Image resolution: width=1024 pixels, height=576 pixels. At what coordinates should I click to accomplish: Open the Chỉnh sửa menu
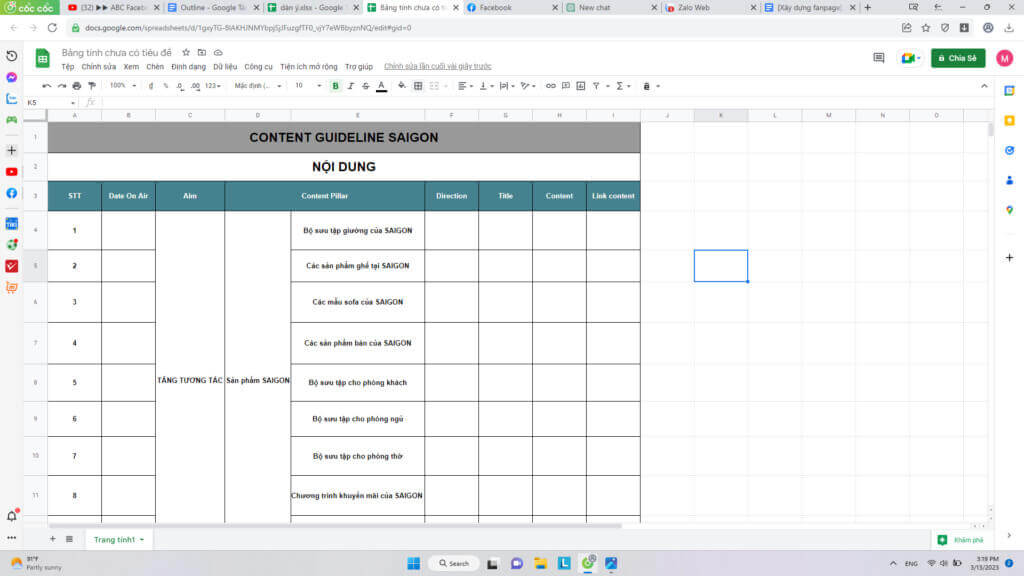click(99, 67)
